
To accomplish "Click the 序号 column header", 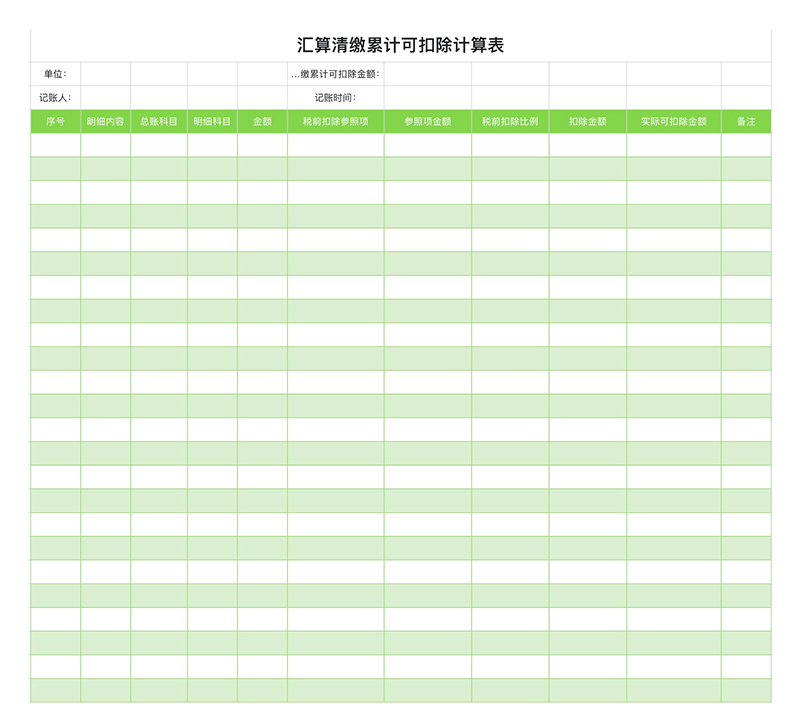I will [x=55, y=121].
